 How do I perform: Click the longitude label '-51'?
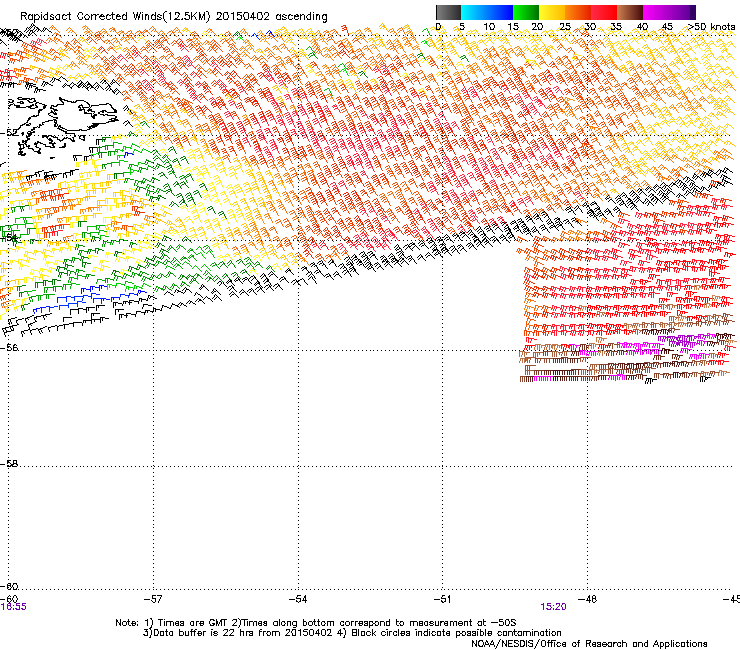(x=443, y=599)
